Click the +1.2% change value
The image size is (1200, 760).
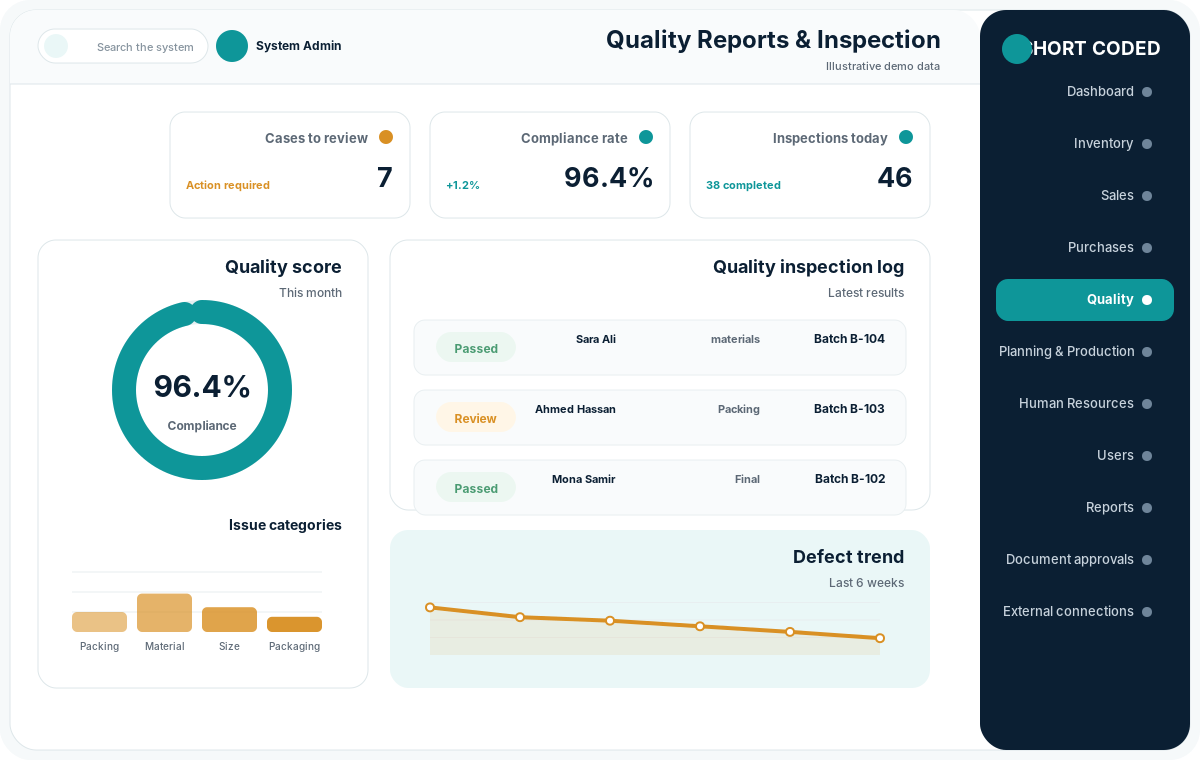pyautogui.click(x=463, y=185)
